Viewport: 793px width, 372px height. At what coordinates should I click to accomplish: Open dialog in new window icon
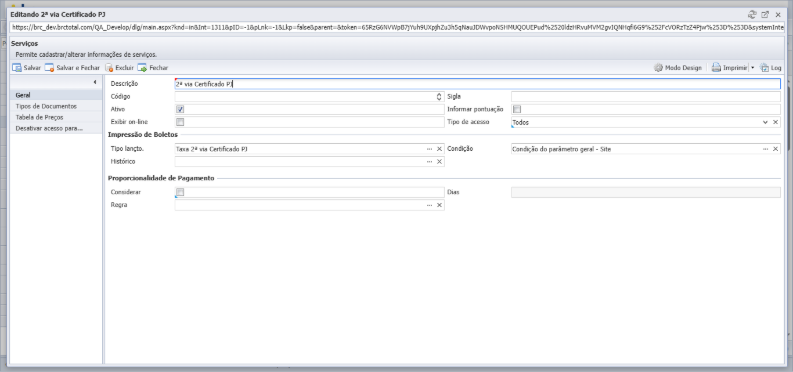[765, 15]
